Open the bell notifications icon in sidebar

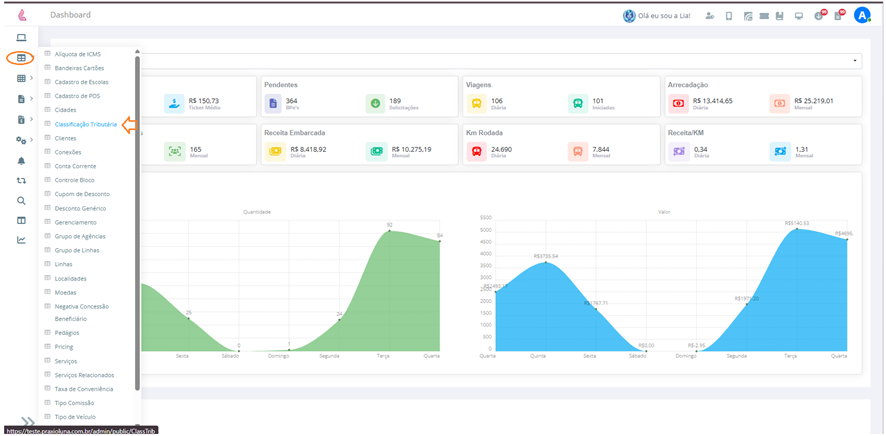[x=21, y=160]
